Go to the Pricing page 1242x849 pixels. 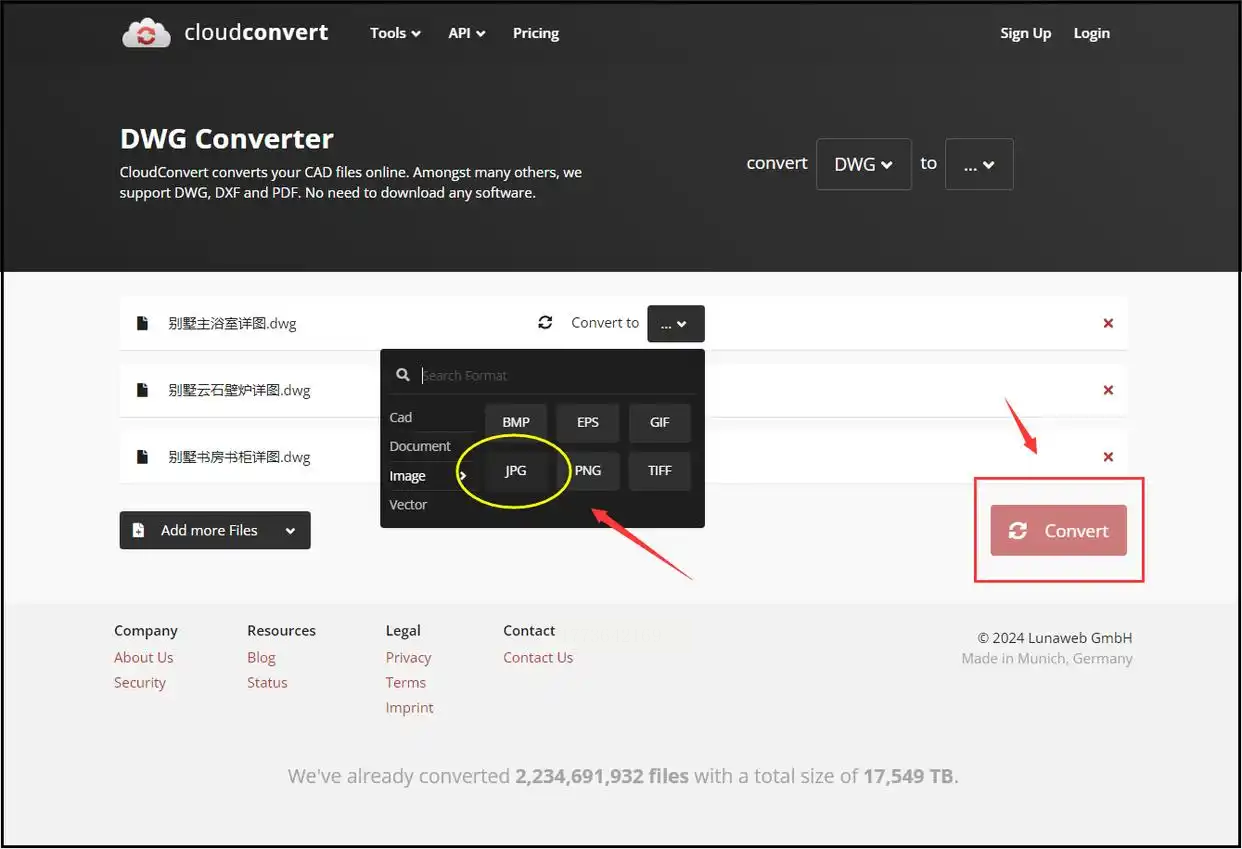(536, 33)
